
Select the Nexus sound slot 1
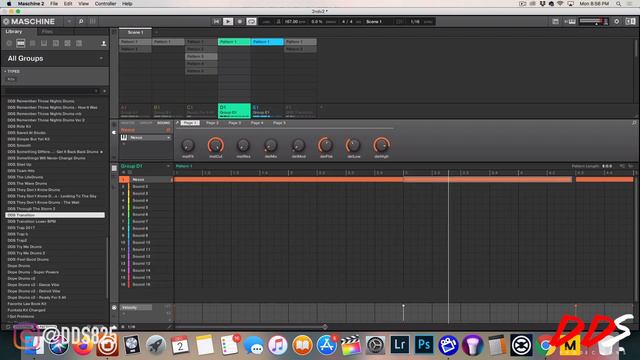[x=146, y=180]
